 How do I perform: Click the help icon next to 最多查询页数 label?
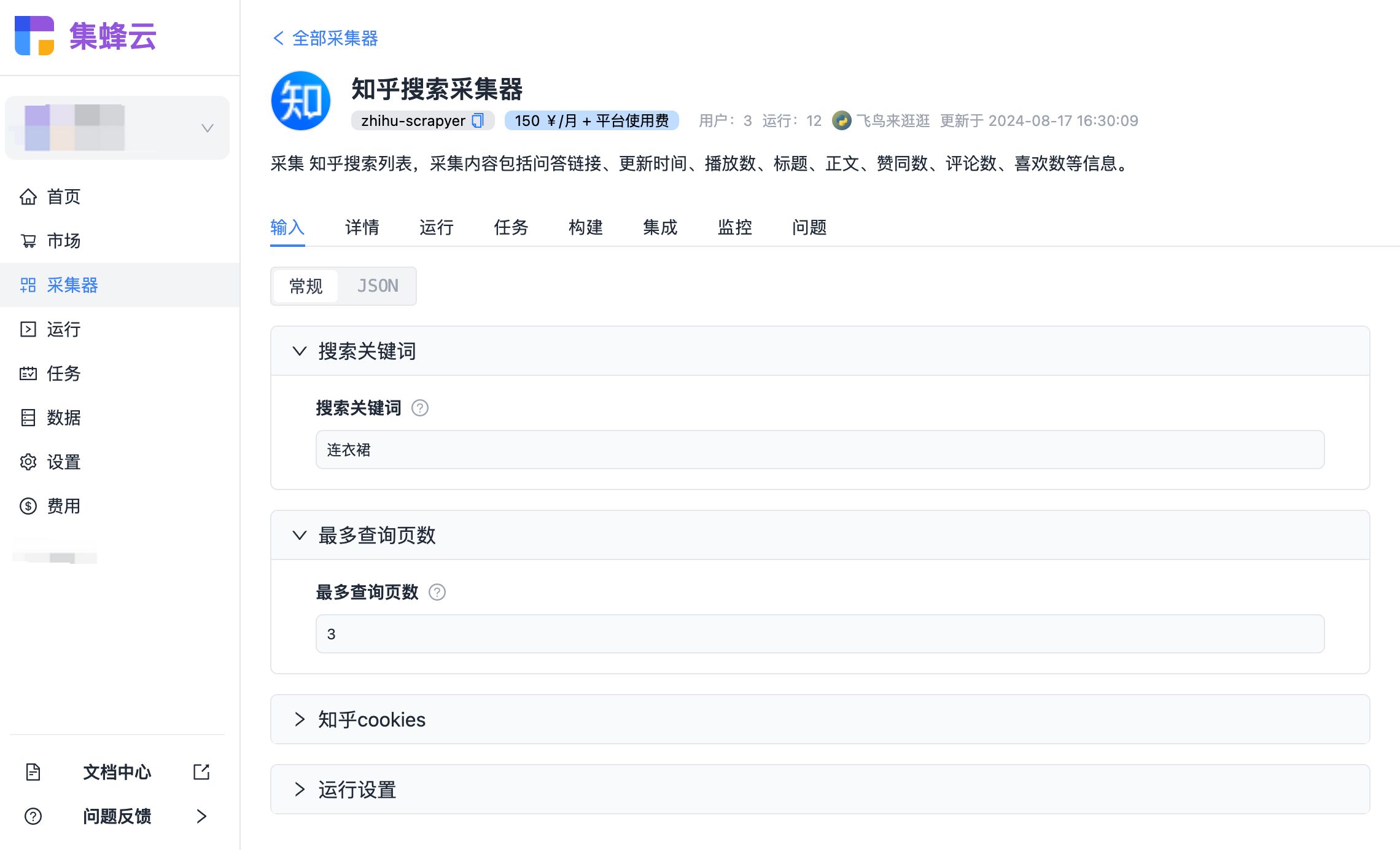[x=437, y=592]
